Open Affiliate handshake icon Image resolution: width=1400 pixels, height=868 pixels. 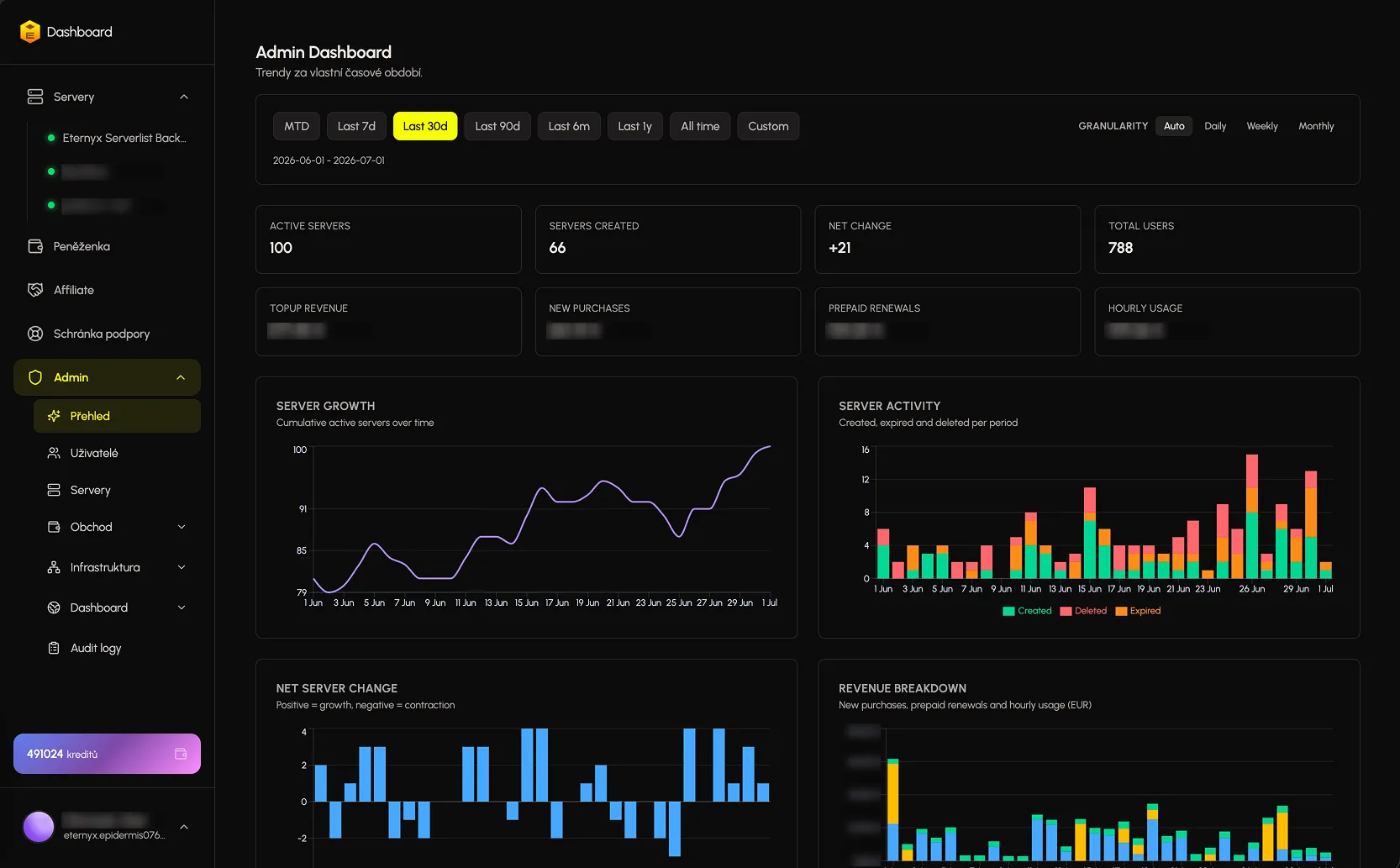point(35,290)
